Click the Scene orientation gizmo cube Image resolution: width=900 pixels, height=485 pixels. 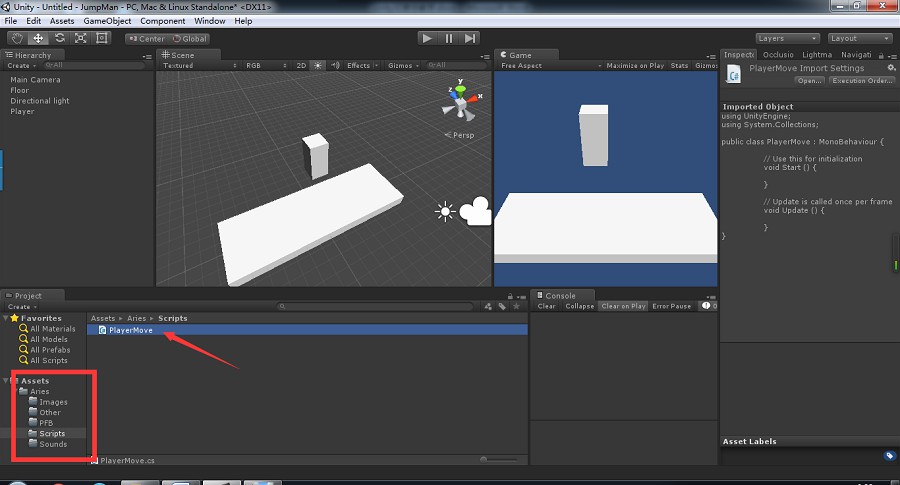pos(461,104)
